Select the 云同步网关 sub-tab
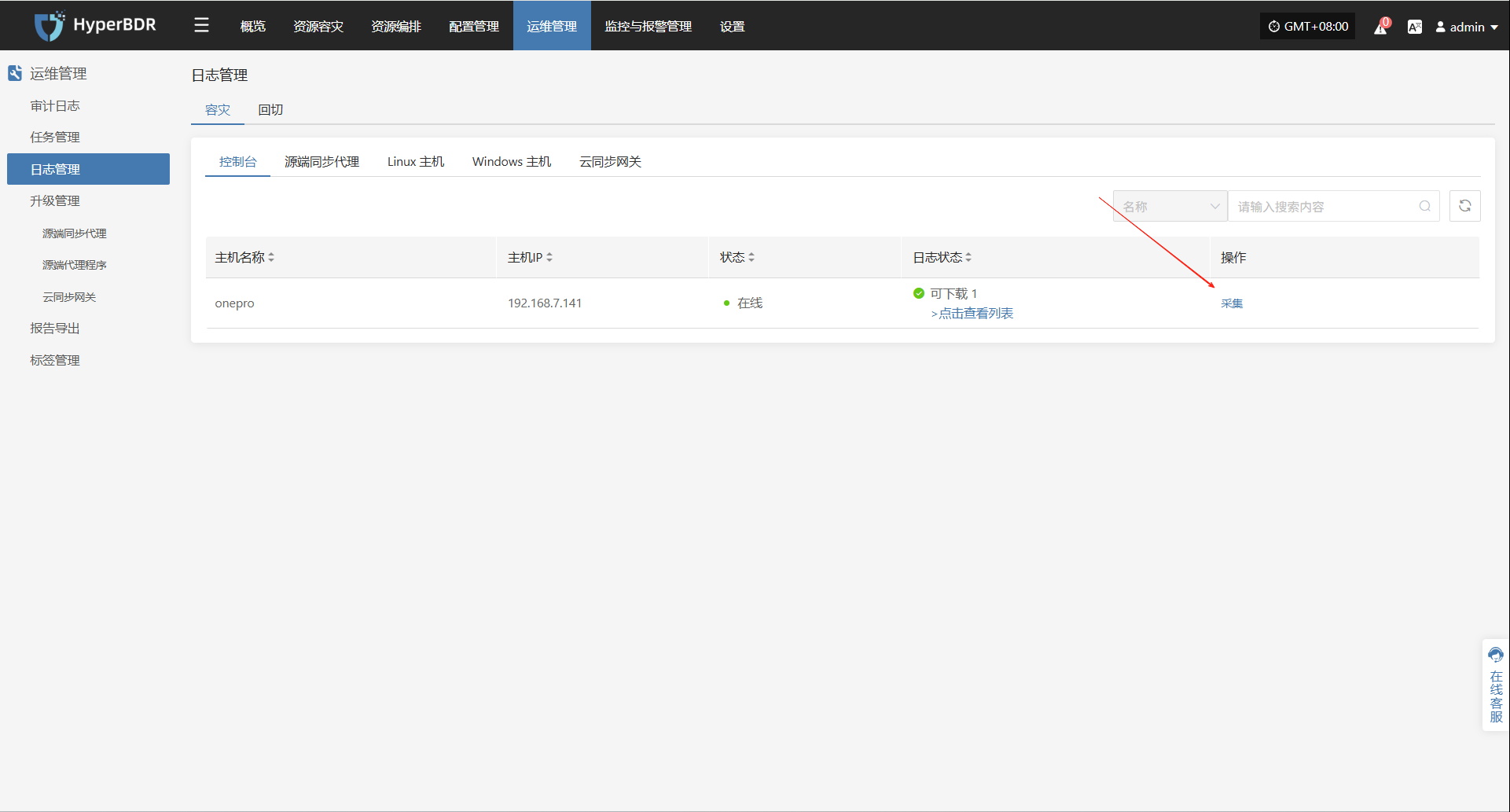Viewport: 1510px width, 812px height. click(x=610, y=161)
